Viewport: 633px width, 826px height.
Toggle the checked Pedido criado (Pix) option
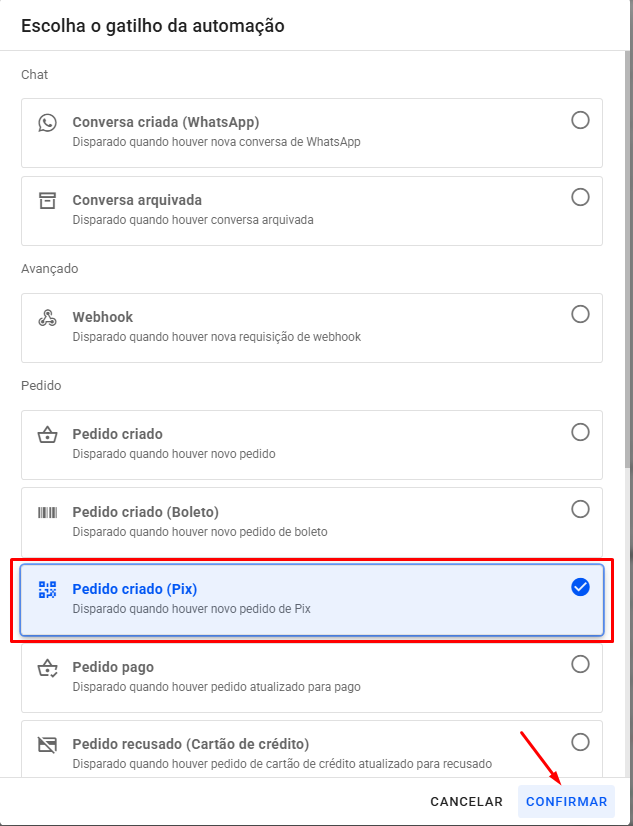pyautogui.click(x=580, y=587)
